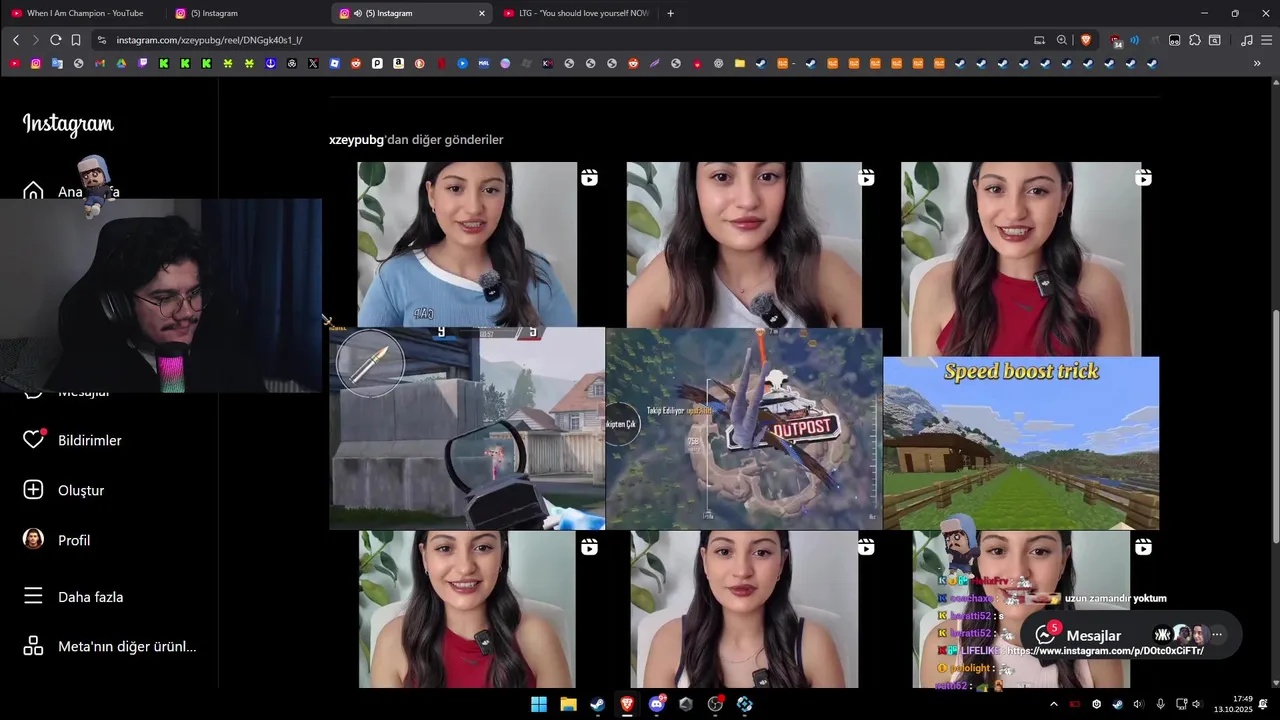Open the media playlist music note icon
1280x720 pixels.
[x=1246, y=40]
